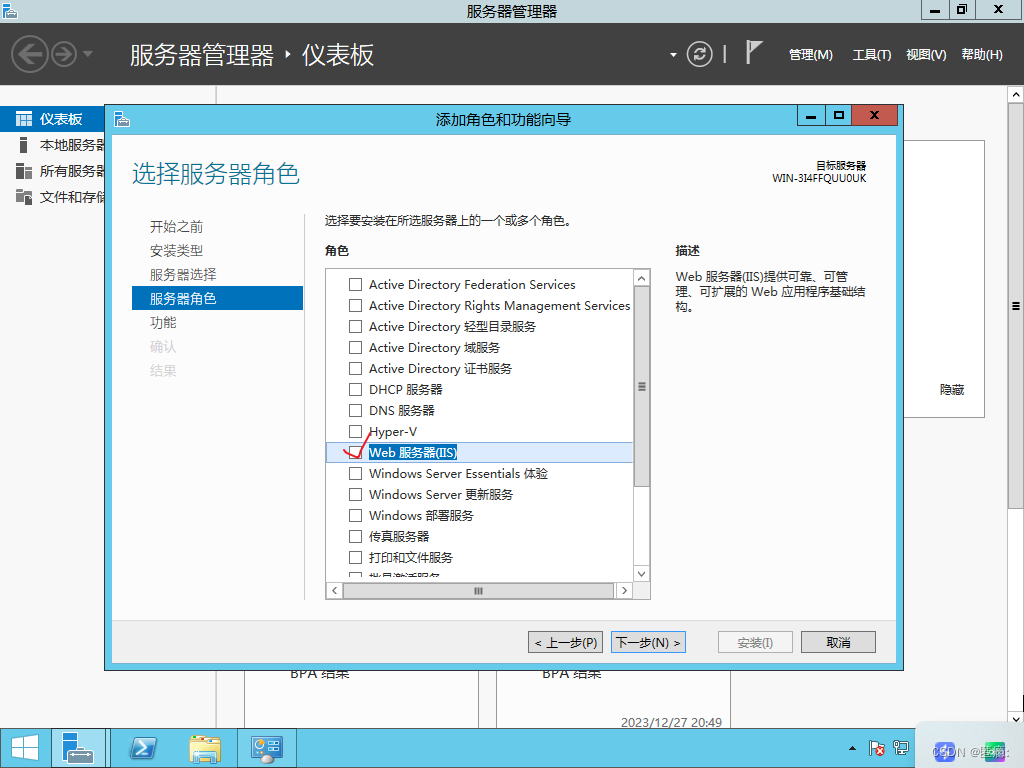Click the Local Server (本地服务器) sidebar icon

[x=24, y=145]
